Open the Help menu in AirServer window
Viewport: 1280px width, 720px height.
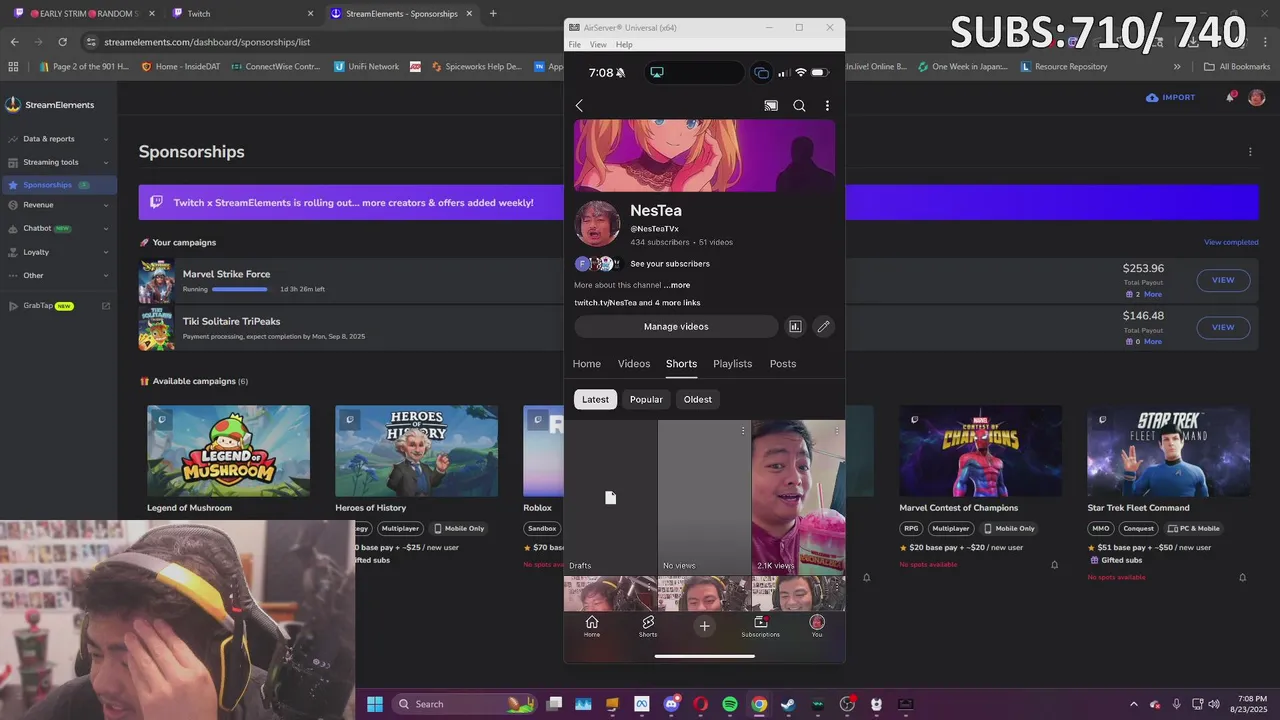coord(624,45)
